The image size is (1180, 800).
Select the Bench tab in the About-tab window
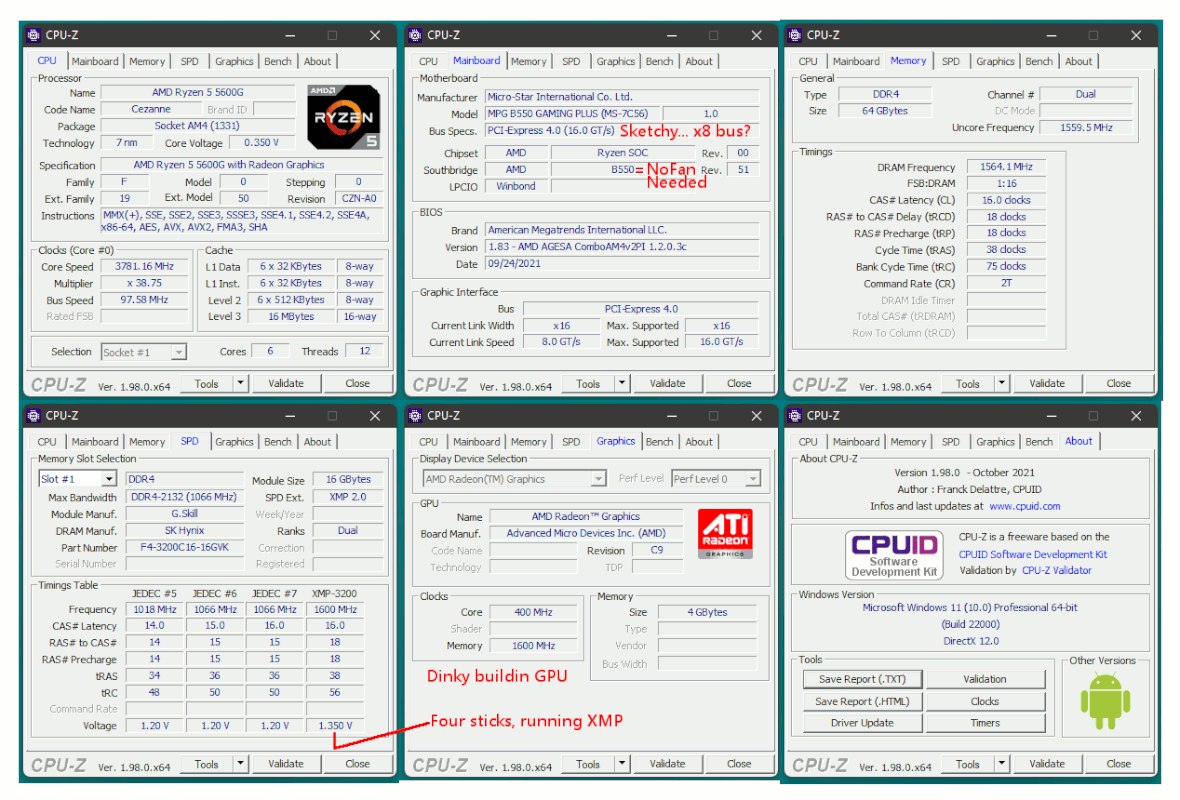point(1039,442)
